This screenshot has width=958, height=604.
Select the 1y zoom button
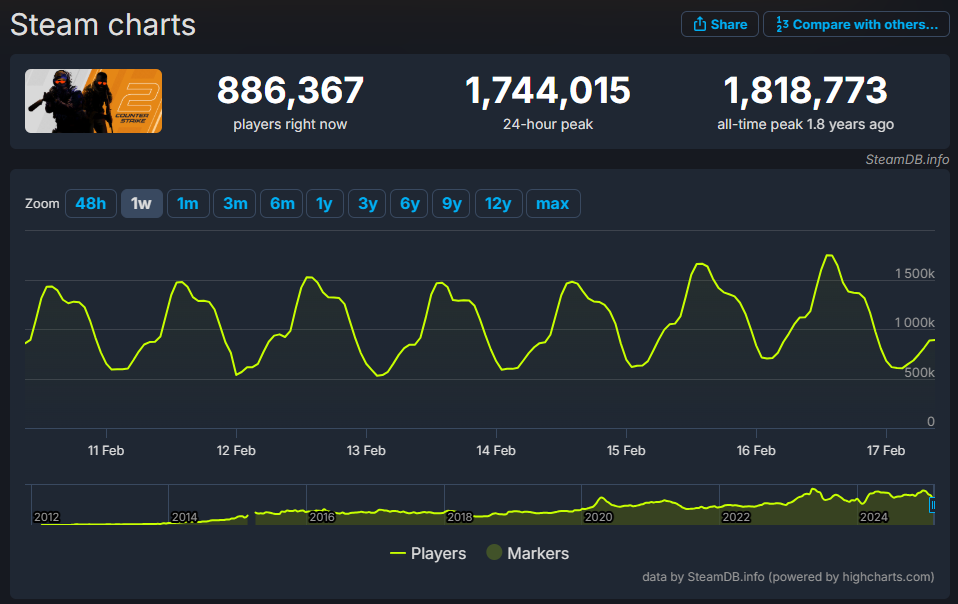[324, 203]
